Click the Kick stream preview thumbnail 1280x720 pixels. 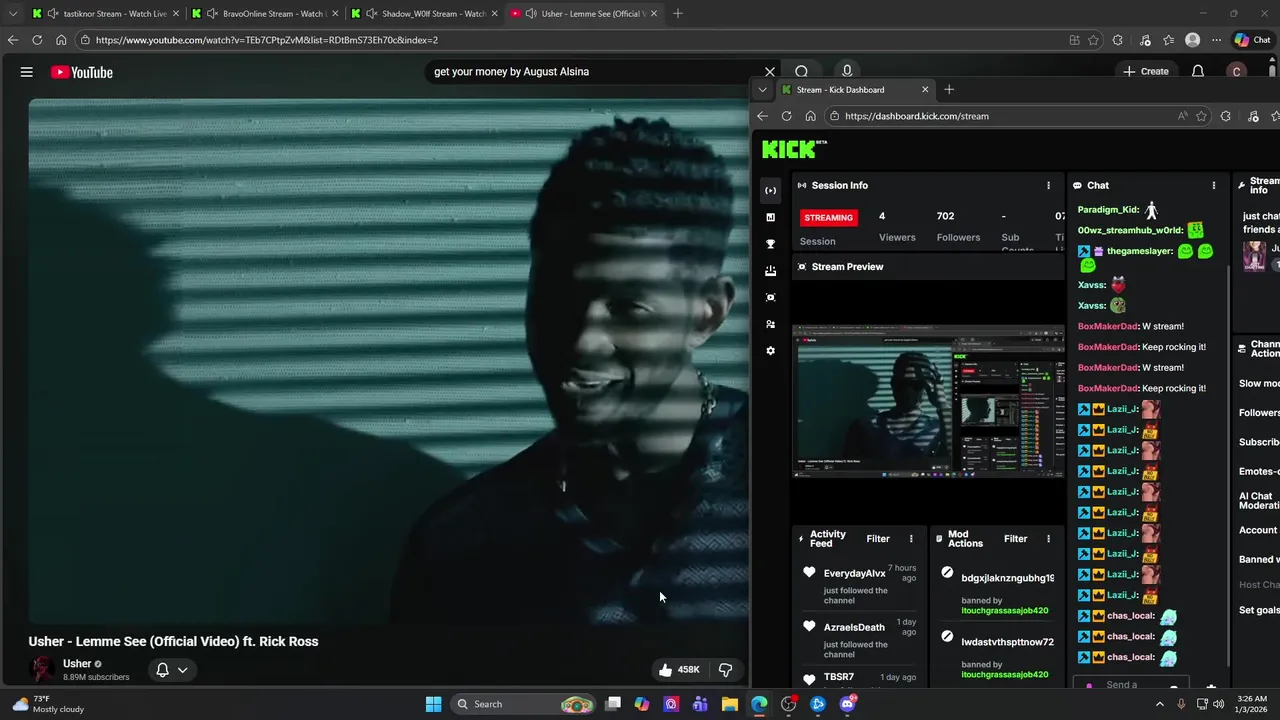point(929,401)
